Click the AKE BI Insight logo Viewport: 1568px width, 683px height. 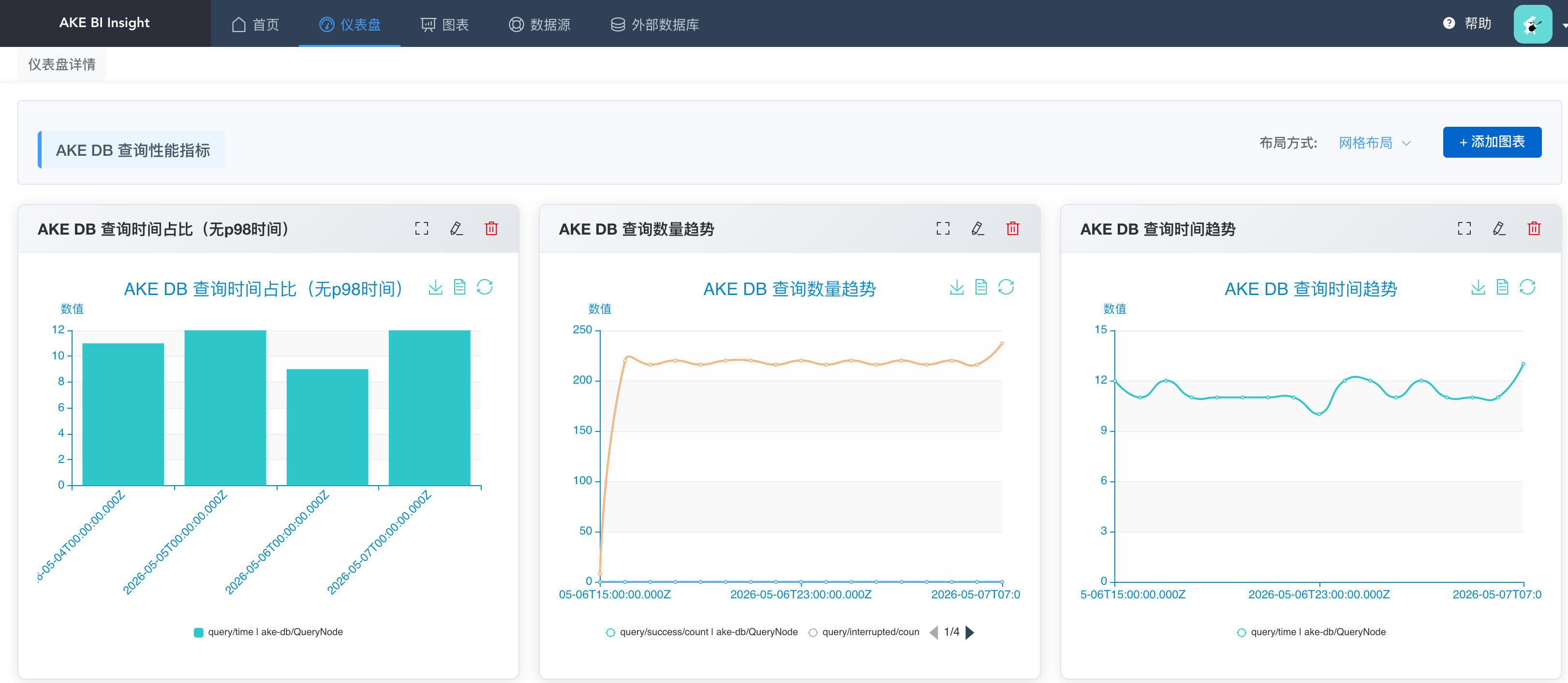[x=104, y=23]
